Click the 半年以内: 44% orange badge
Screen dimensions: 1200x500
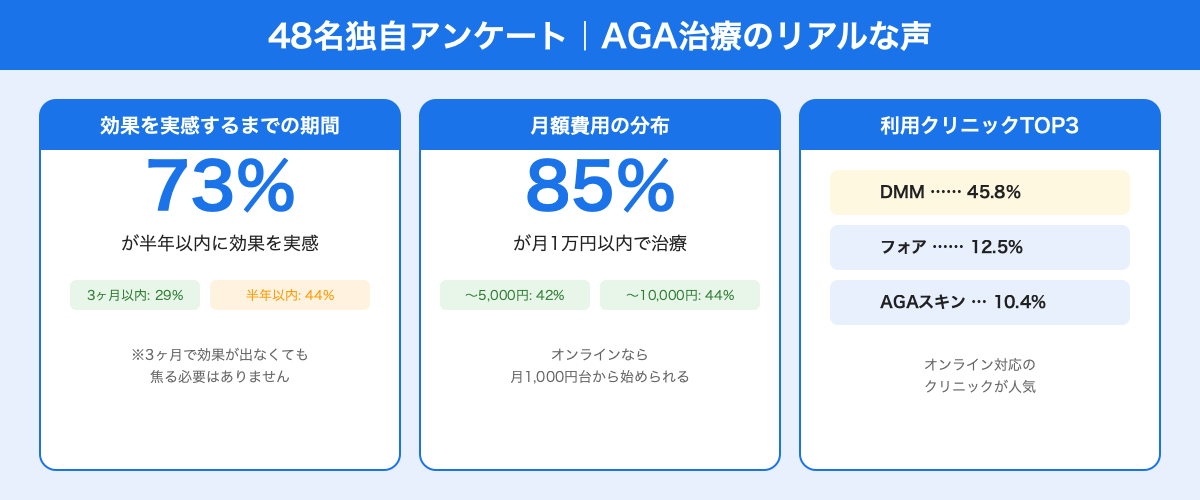click(290, 295)
